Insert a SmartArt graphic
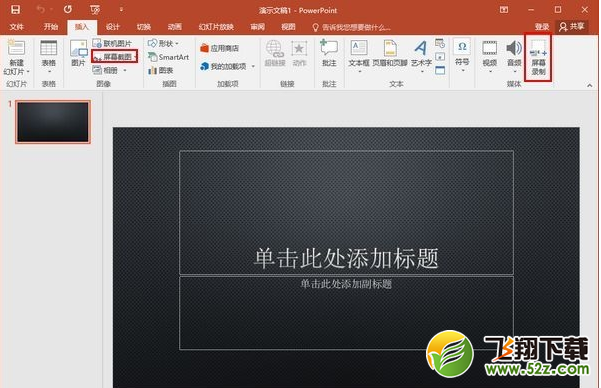The image size is (601, 388). [169, 57]
